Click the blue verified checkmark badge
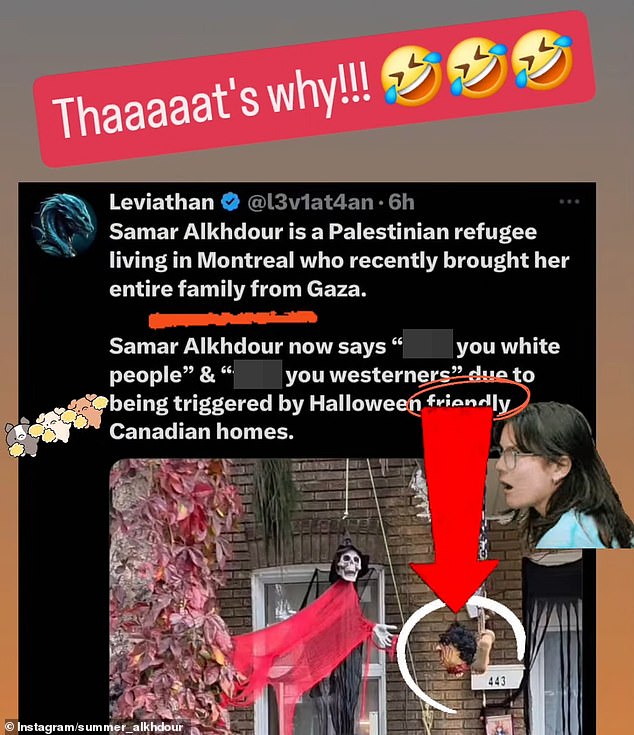This screenshot has width=634, height=735. [x=230, y=202]
